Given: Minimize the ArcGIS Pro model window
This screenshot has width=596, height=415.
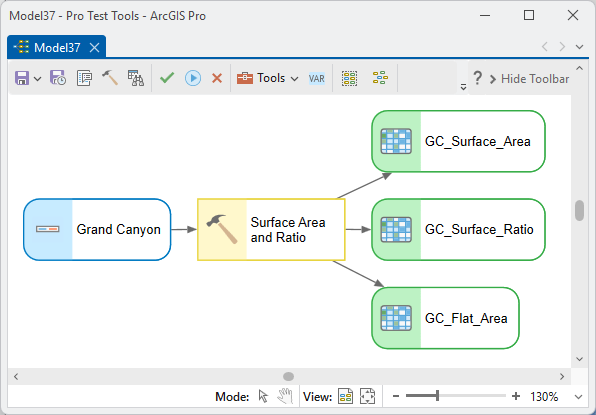Looking at the screenshot, I should pos(485,16).
